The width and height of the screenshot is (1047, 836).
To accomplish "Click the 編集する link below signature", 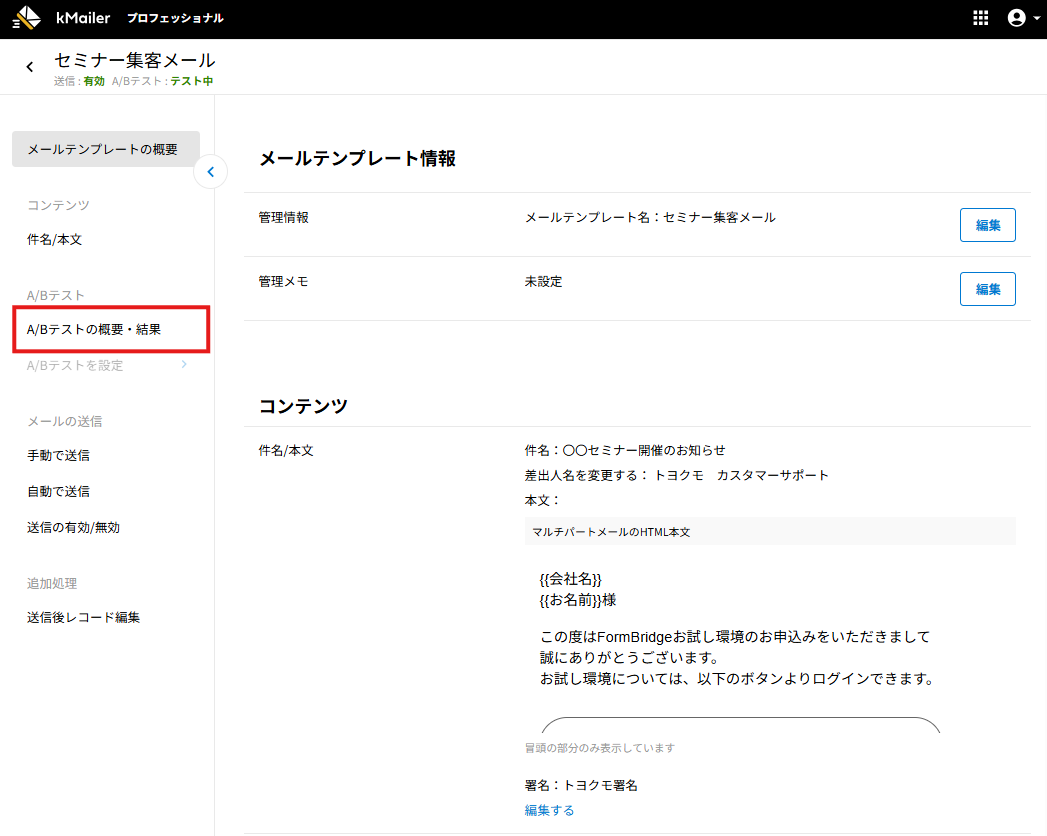I will pyautogui.click(x=549, y=810).
